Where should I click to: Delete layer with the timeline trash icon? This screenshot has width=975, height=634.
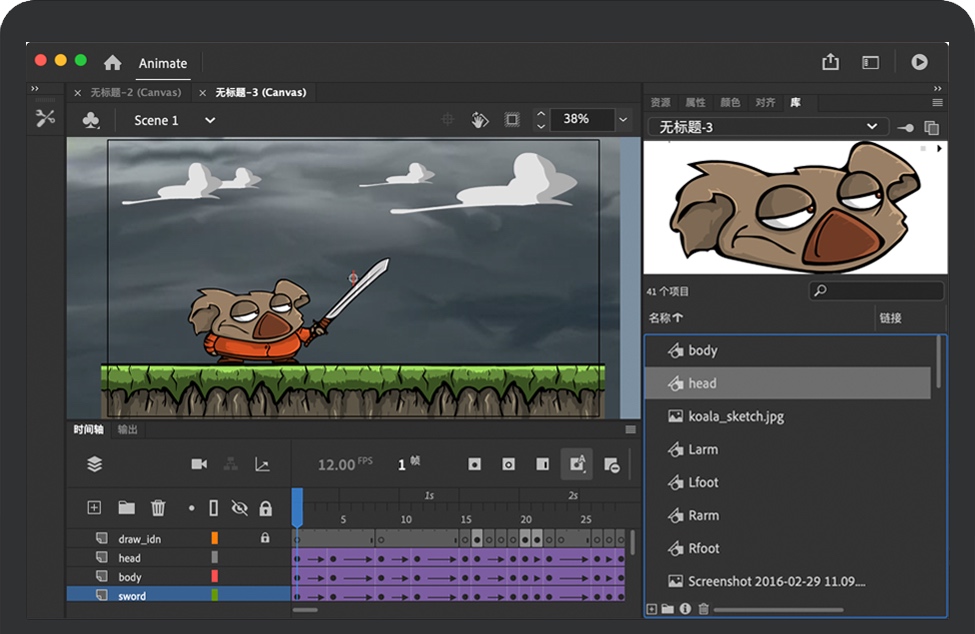(158, 508)
